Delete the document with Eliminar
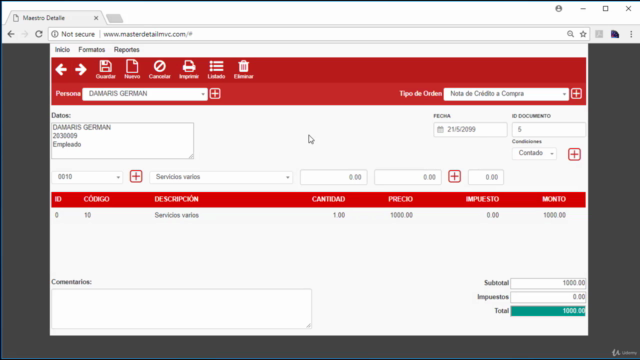 (x=244, y=69)
